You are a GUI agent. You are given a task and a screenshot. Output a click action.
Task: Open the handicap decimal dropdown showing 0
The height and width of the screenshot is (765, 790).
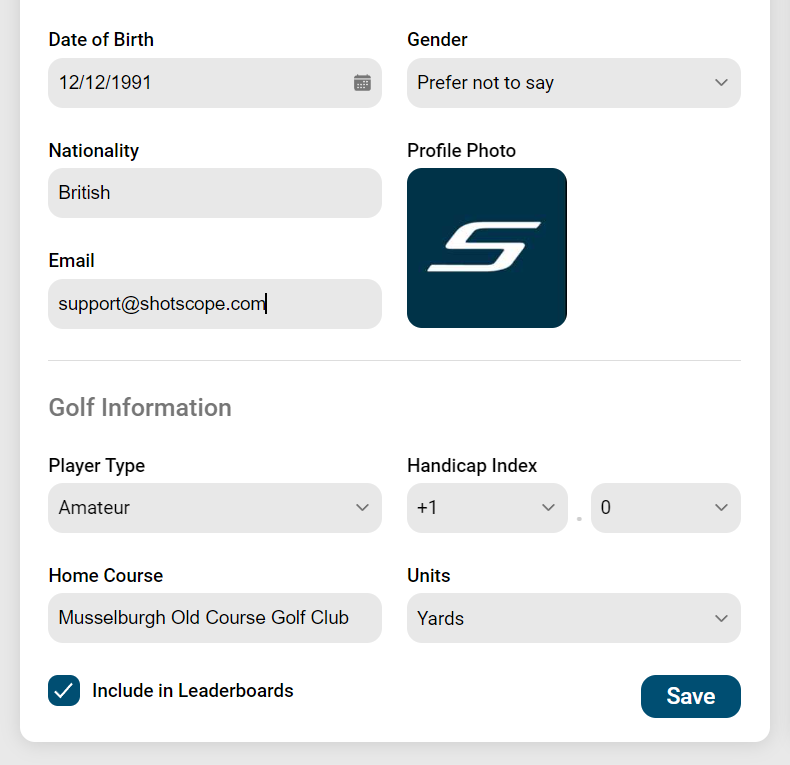click(666, 508)
